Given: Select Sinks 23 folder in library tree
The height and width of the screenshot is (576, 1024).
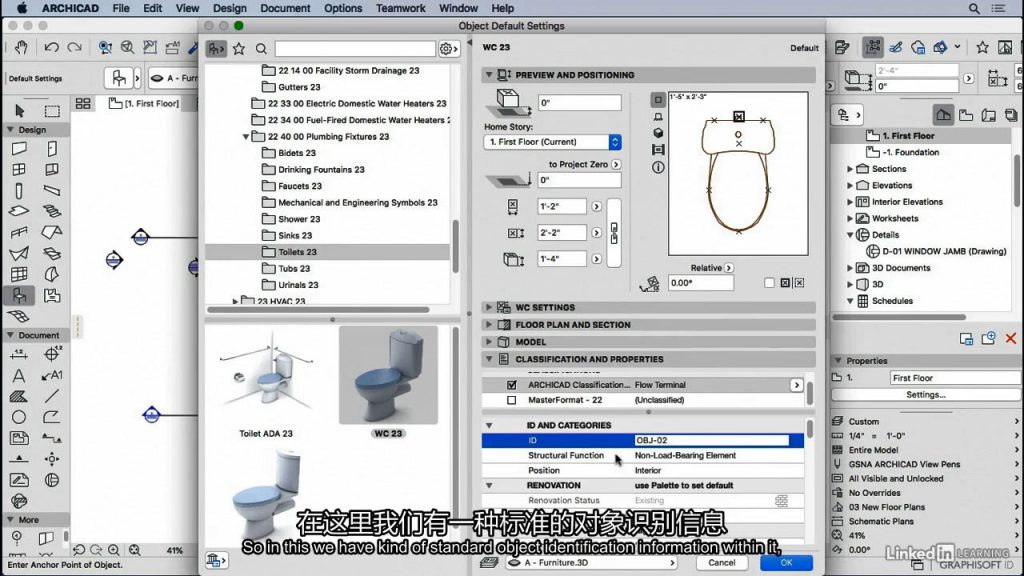Looking at the screenshot, I should tap(295, 236).
